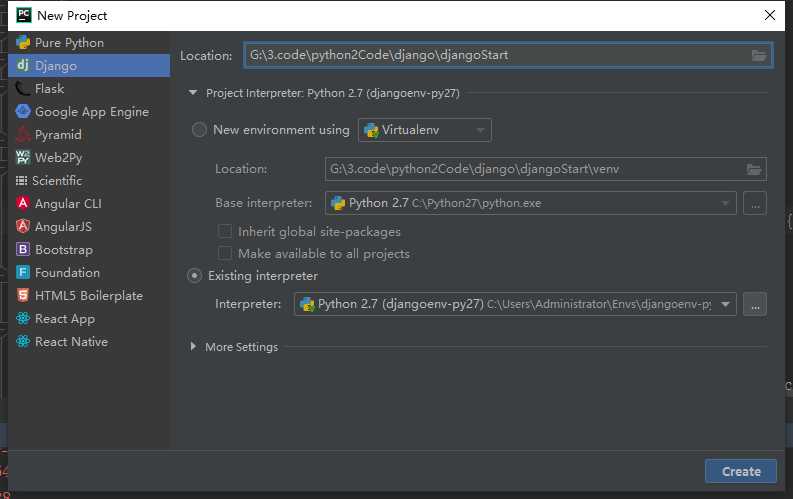Select React Native project type
The image size is (793, 499).
tap(71, 342)
